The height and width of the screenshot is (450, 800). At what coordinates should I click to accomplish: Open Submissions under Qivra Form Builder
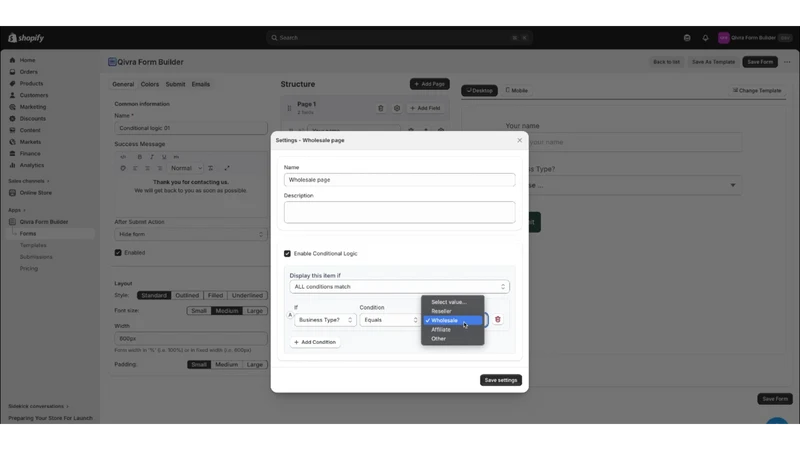tap(36, 257)
